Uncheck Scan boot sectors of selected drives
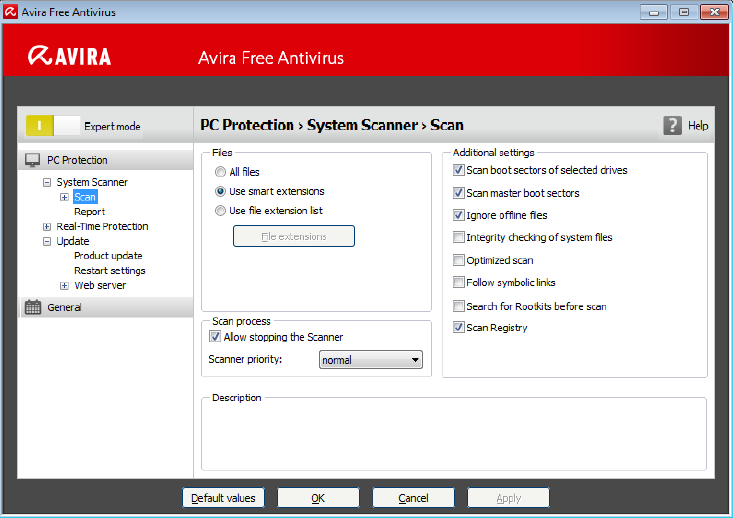The image size is (733, 518). pyautogui.click(x=459, y=170)
